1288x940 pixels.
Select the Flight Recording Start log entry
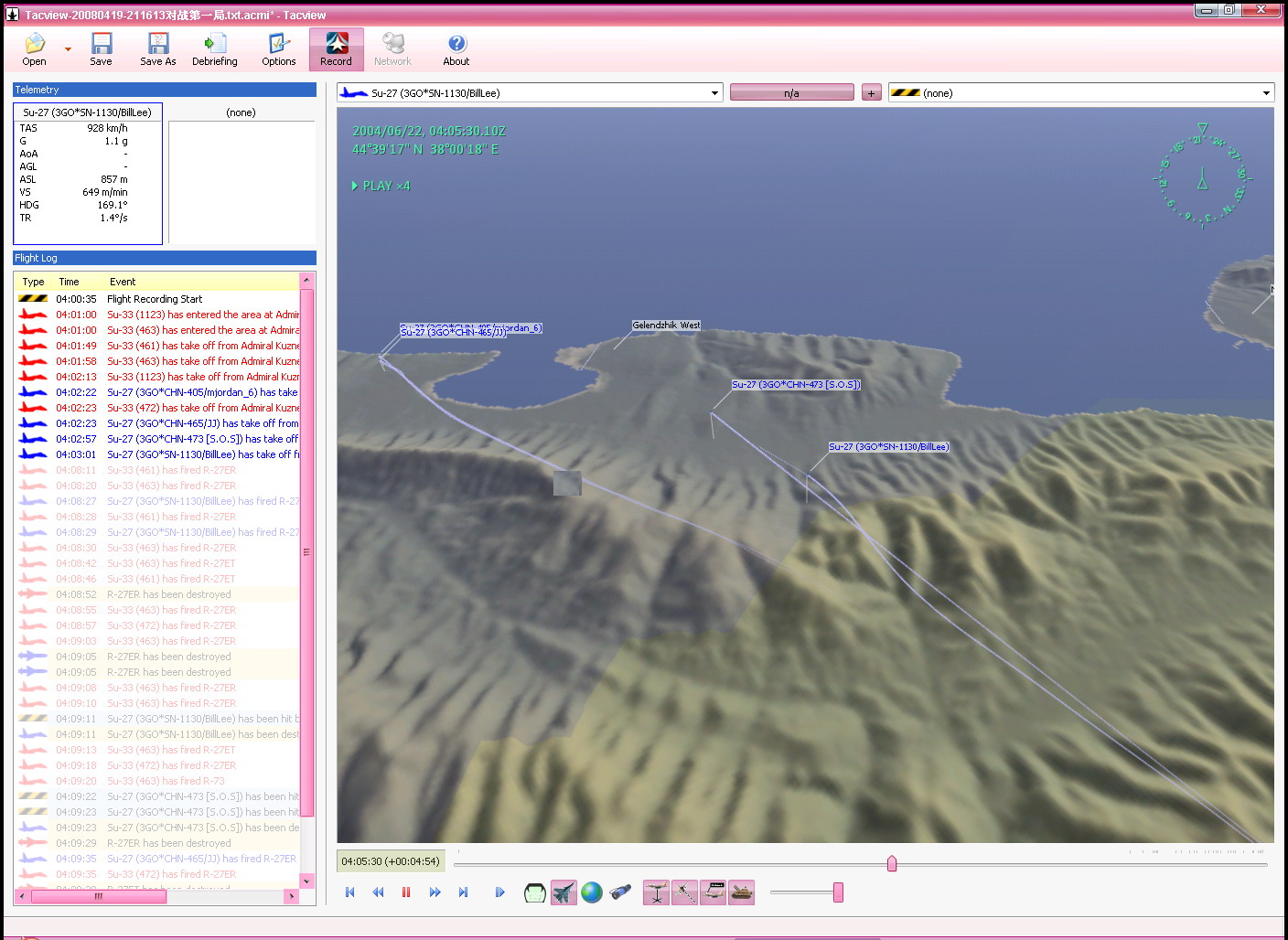[x=155, y=299]
